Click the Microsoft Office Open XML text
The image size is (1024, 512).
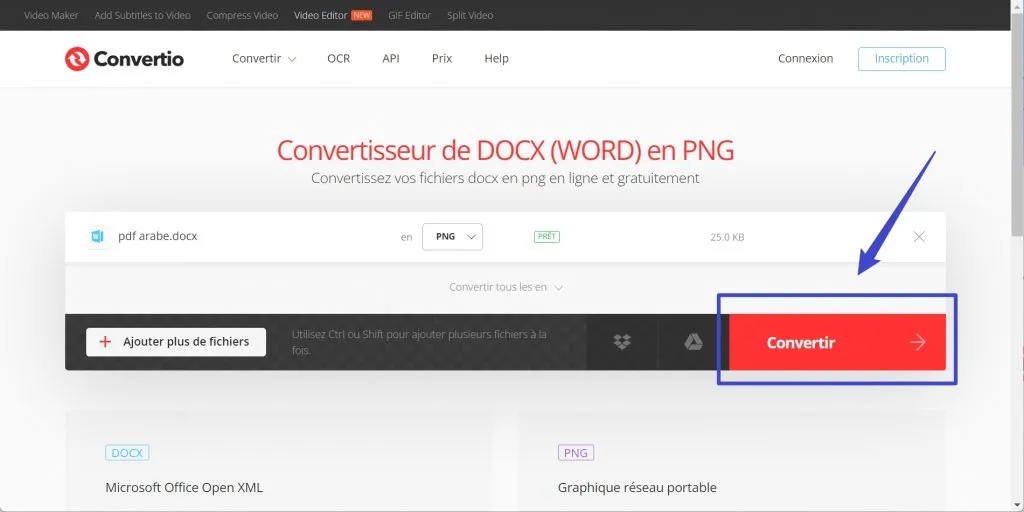coord(184,488)
